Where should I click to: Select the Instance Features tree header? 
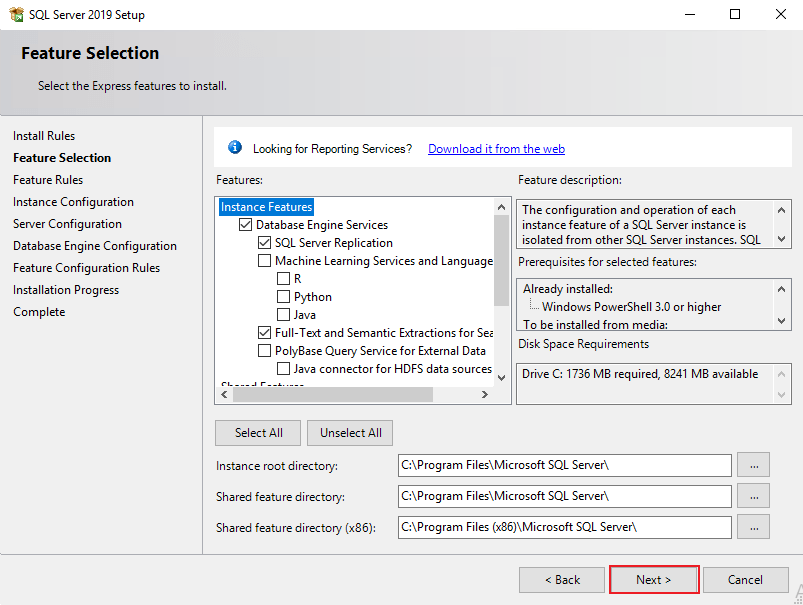266,206
